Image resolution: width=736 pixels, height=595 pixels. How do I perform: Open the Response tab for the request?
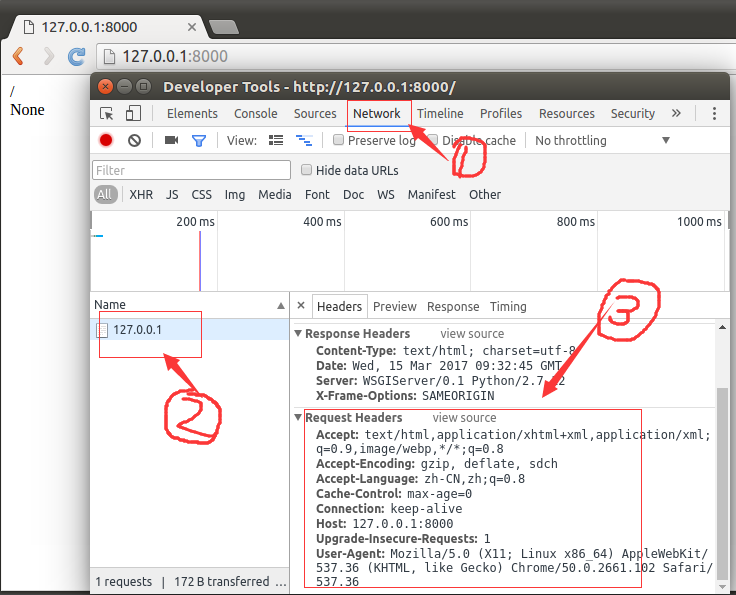pyautogui.click(x=453, y=307)
